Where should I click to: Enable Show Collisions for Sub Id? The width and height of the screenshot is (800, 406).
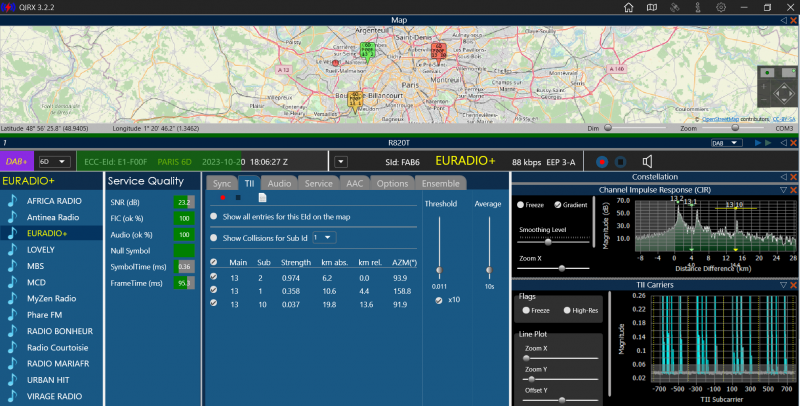pyautogui.click(x=214, y=238)
